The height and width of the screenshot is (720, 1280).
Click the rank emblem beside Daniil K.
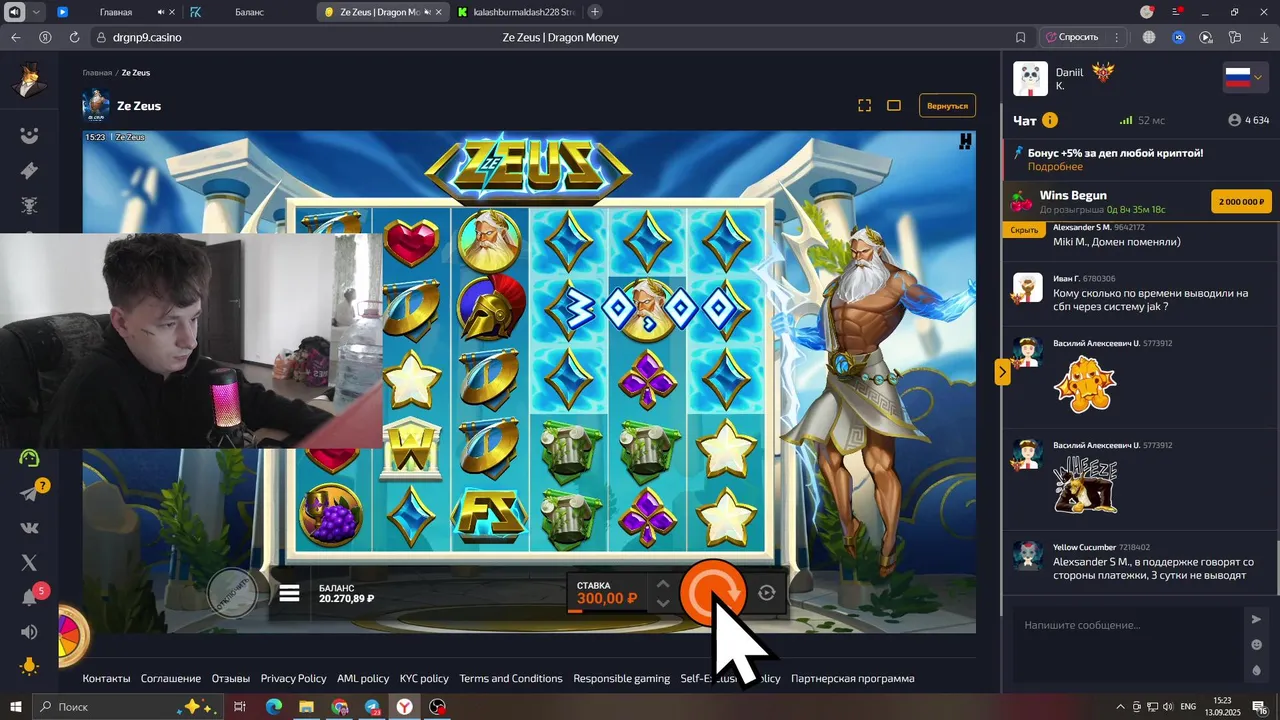[x=1103, y=73]
